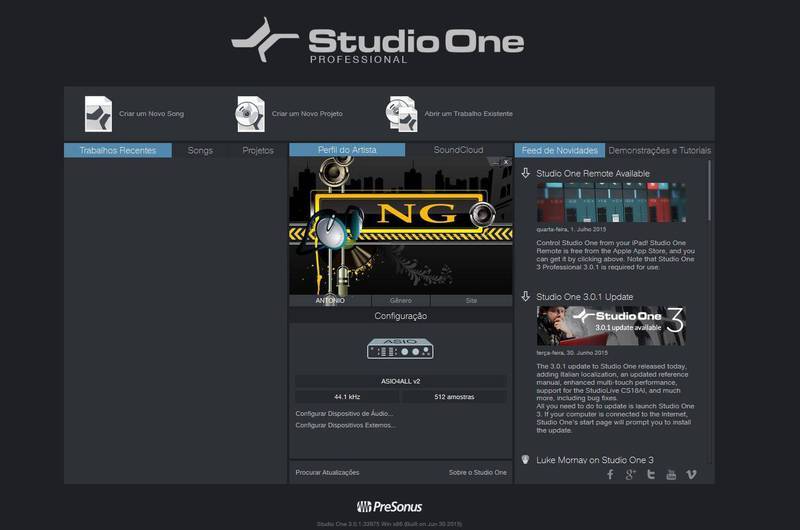Screen dimensions: 800x530
Task: Click Procurar Atualizações link
Action: [x=327, y=472]
